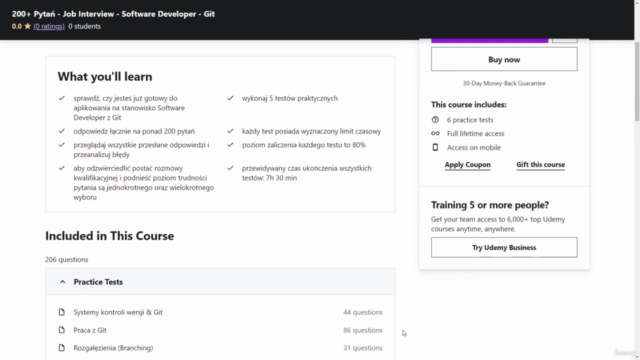Click the Full lifetime access text
Viewport: 640px width, 360px height.
(476, 133)
